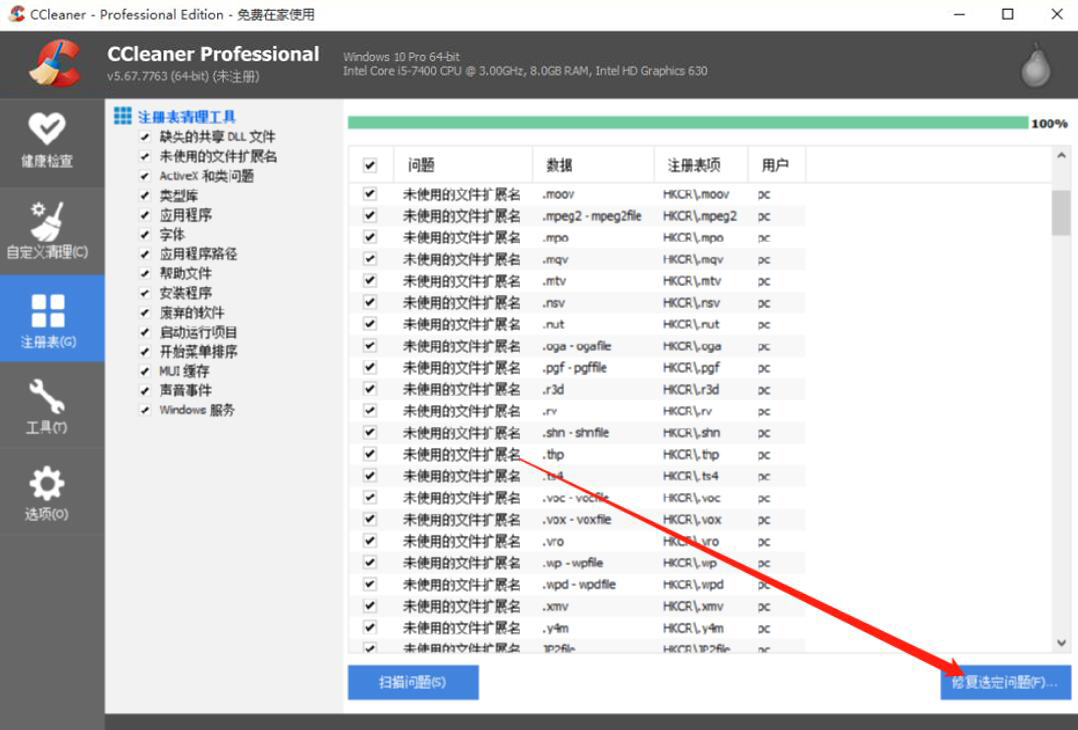Close the CCleaner window

tap(1057, 14)
